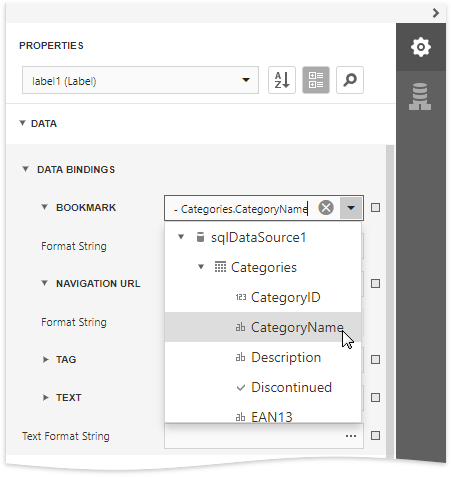The height and width of the screenshot is (477, 451).
Task: Open the Properties gear tab
Action: (421, 47)
